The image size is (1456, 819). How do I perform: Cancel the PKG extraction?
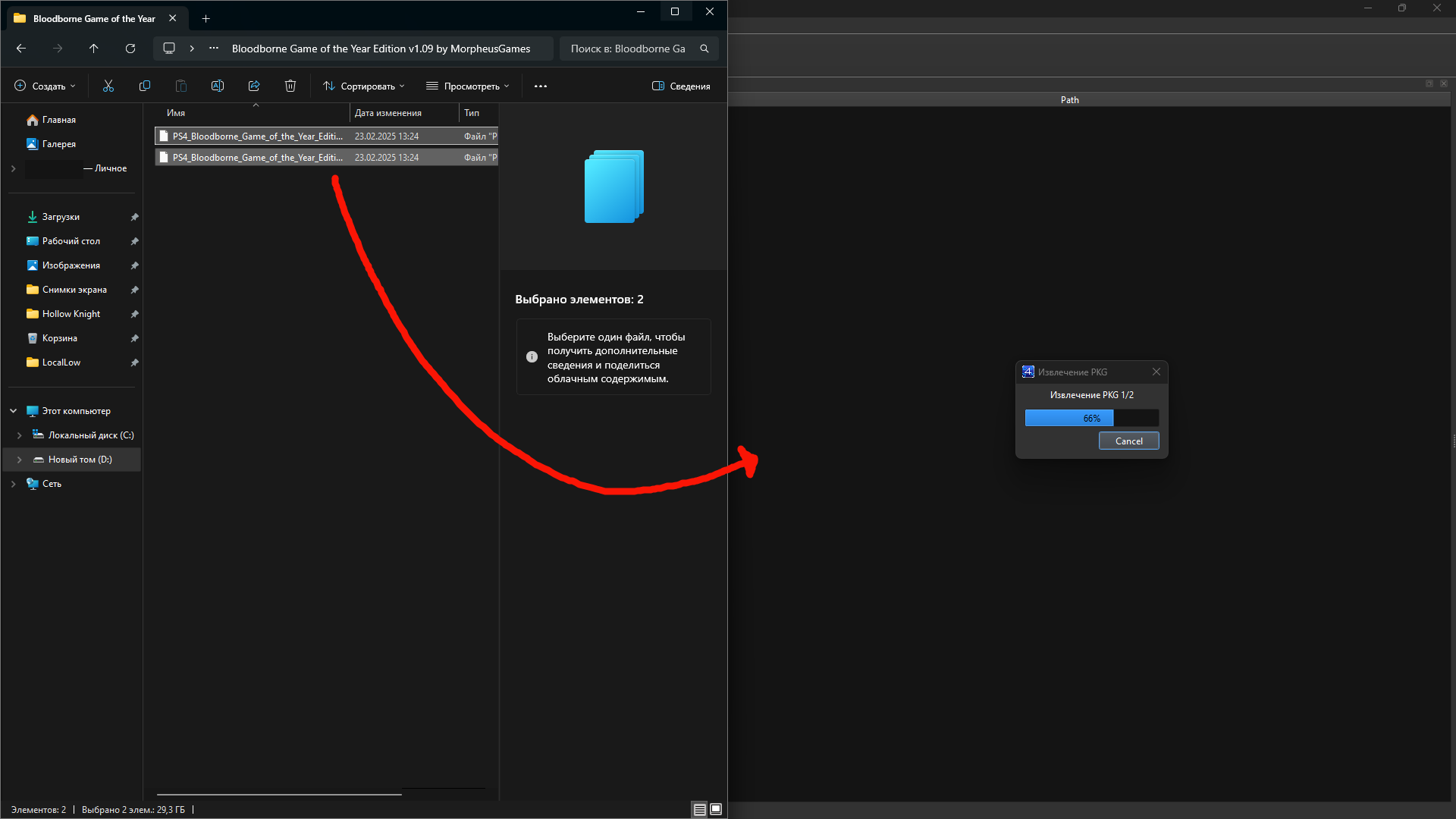(x=1128, y=441)
